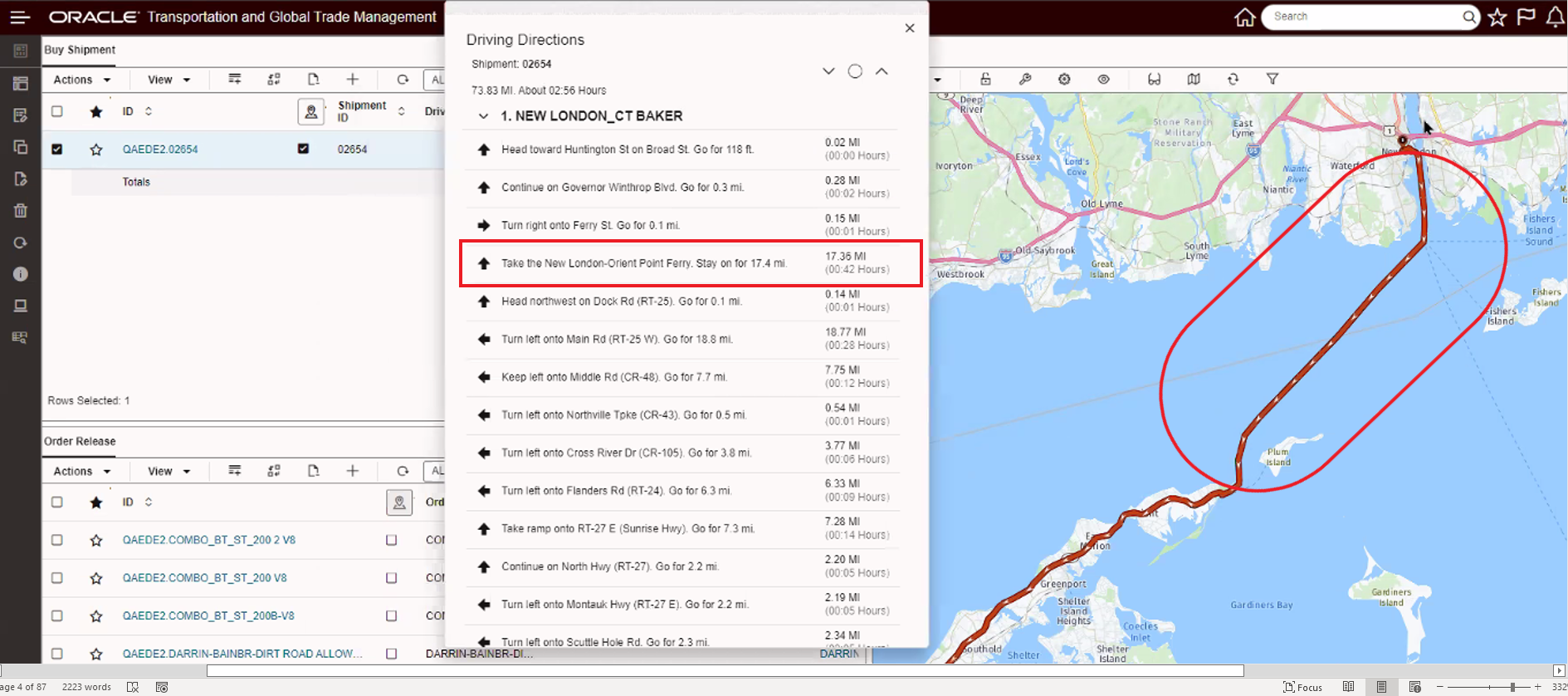Viewport: 1568px width, 696px height.
Task: Select the 'Turn right onto Ferry St' step
Action: (682, 225)
